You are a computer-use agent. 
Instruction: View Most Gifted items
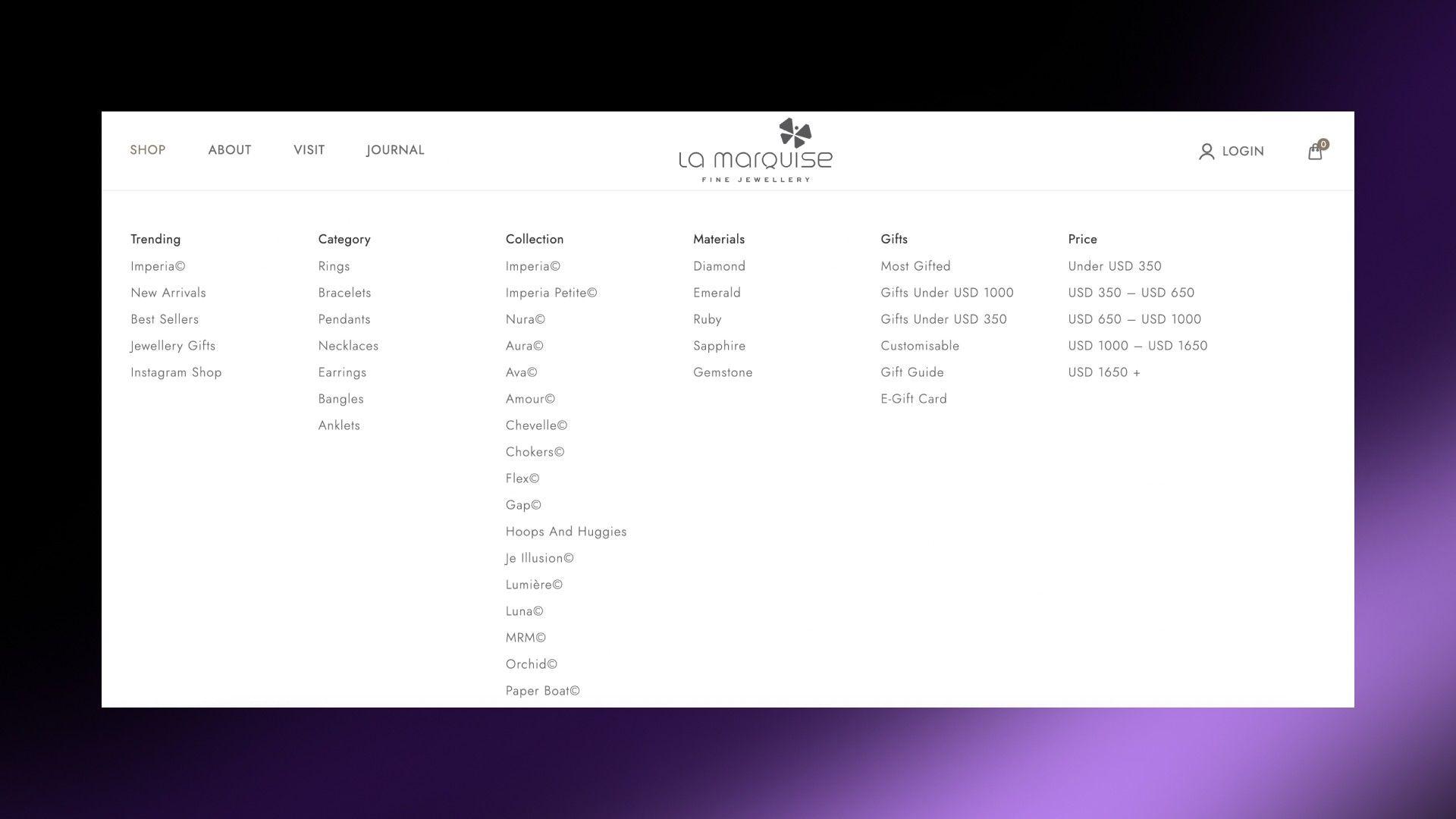pos(915,266)
